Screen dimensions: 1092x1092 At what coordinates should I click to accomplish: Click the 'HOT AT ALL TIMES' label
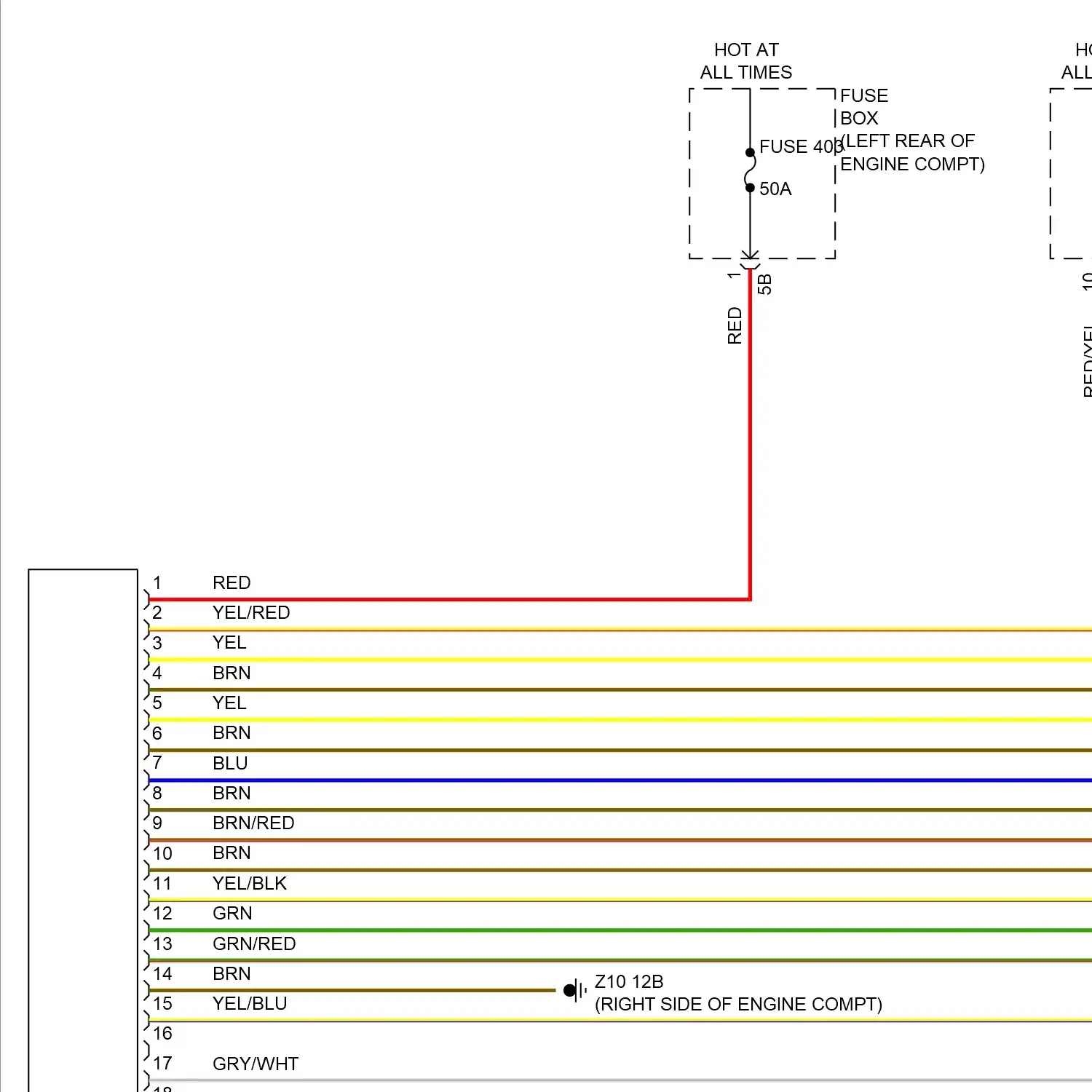[x=746, y=61]
